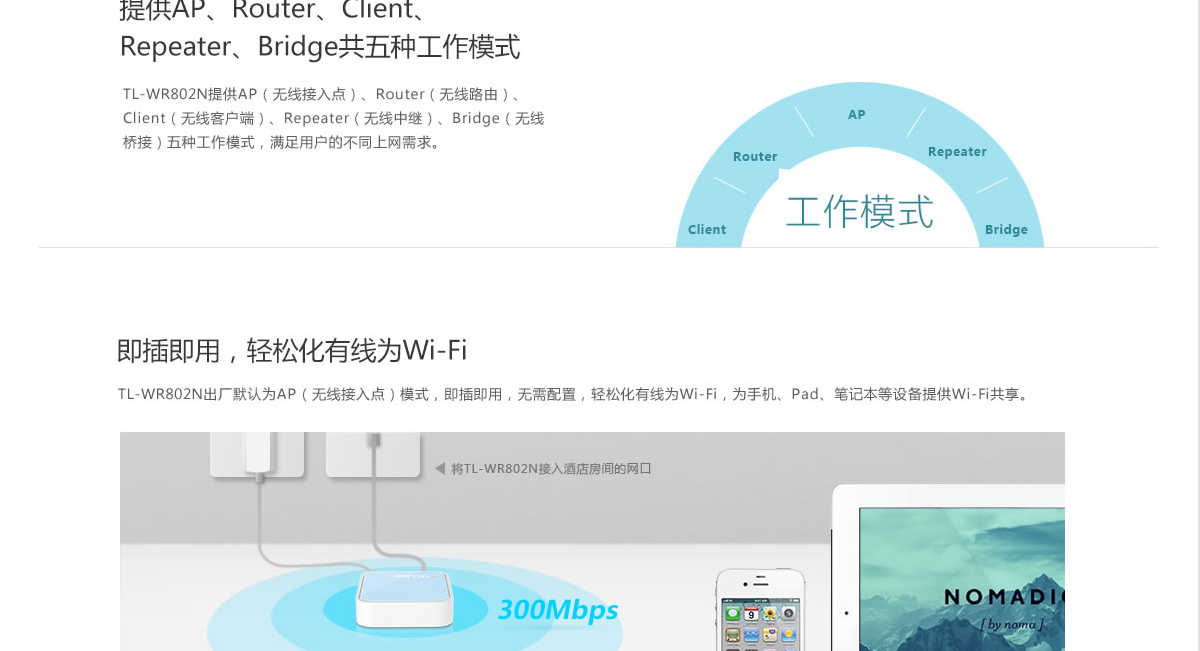Click the heading about 五种工作模式
Screen dimensions: 1200x651
click(x=320, y=30)
